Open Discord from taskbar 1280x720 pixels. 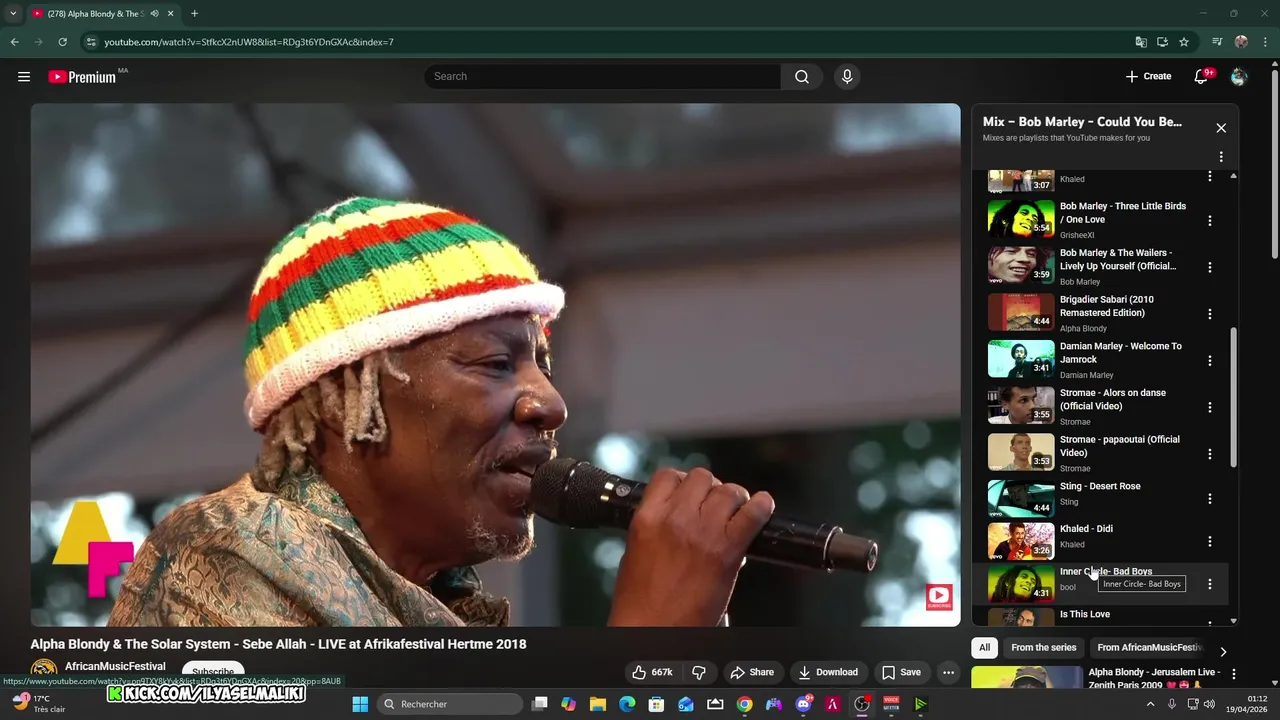[x=803, y=704]
